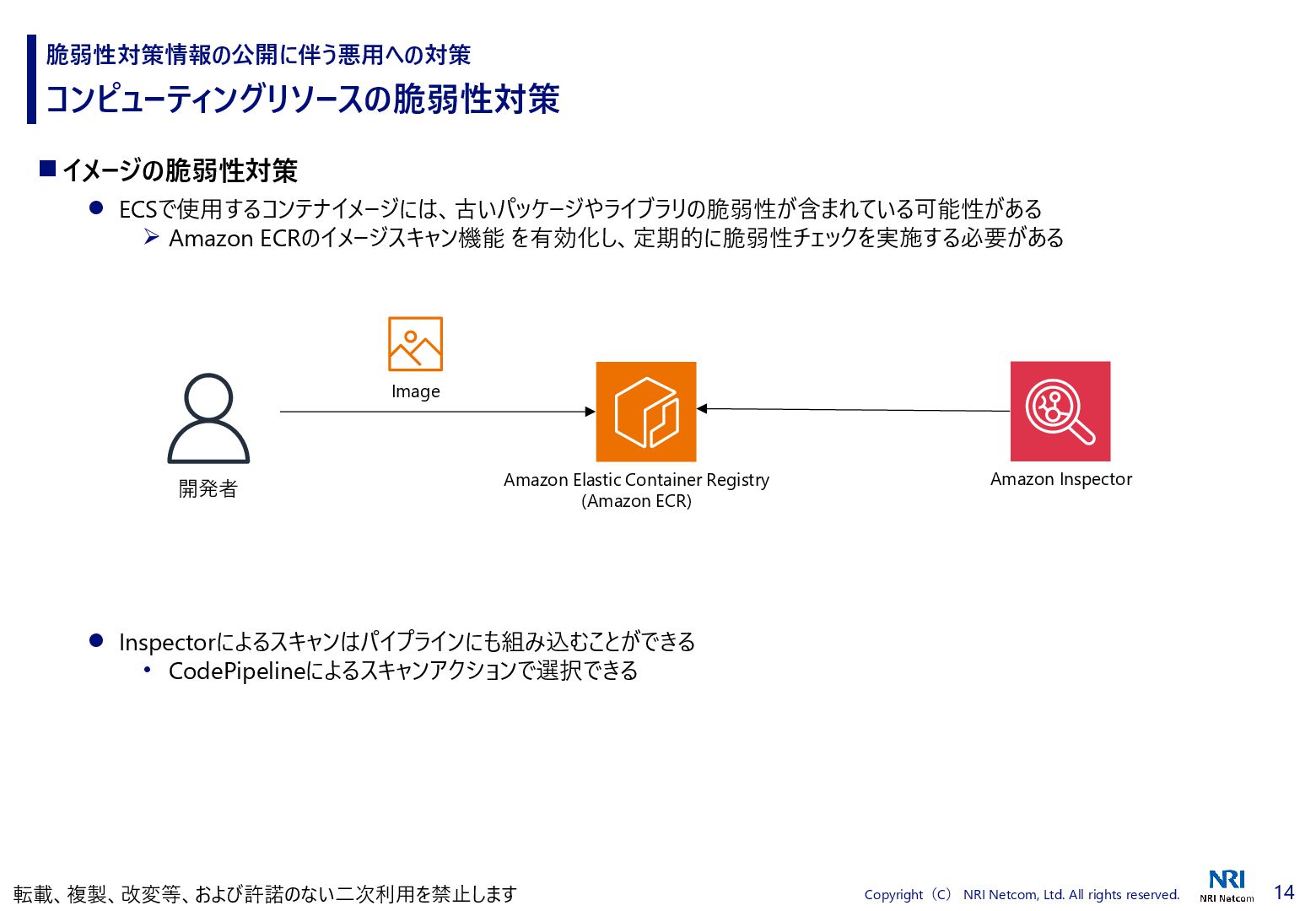1316x911 pixels.
Task: Click the copyright text 'NRI Netcom, Ltd. All rights reserved.'
Action: [1071, 895]
